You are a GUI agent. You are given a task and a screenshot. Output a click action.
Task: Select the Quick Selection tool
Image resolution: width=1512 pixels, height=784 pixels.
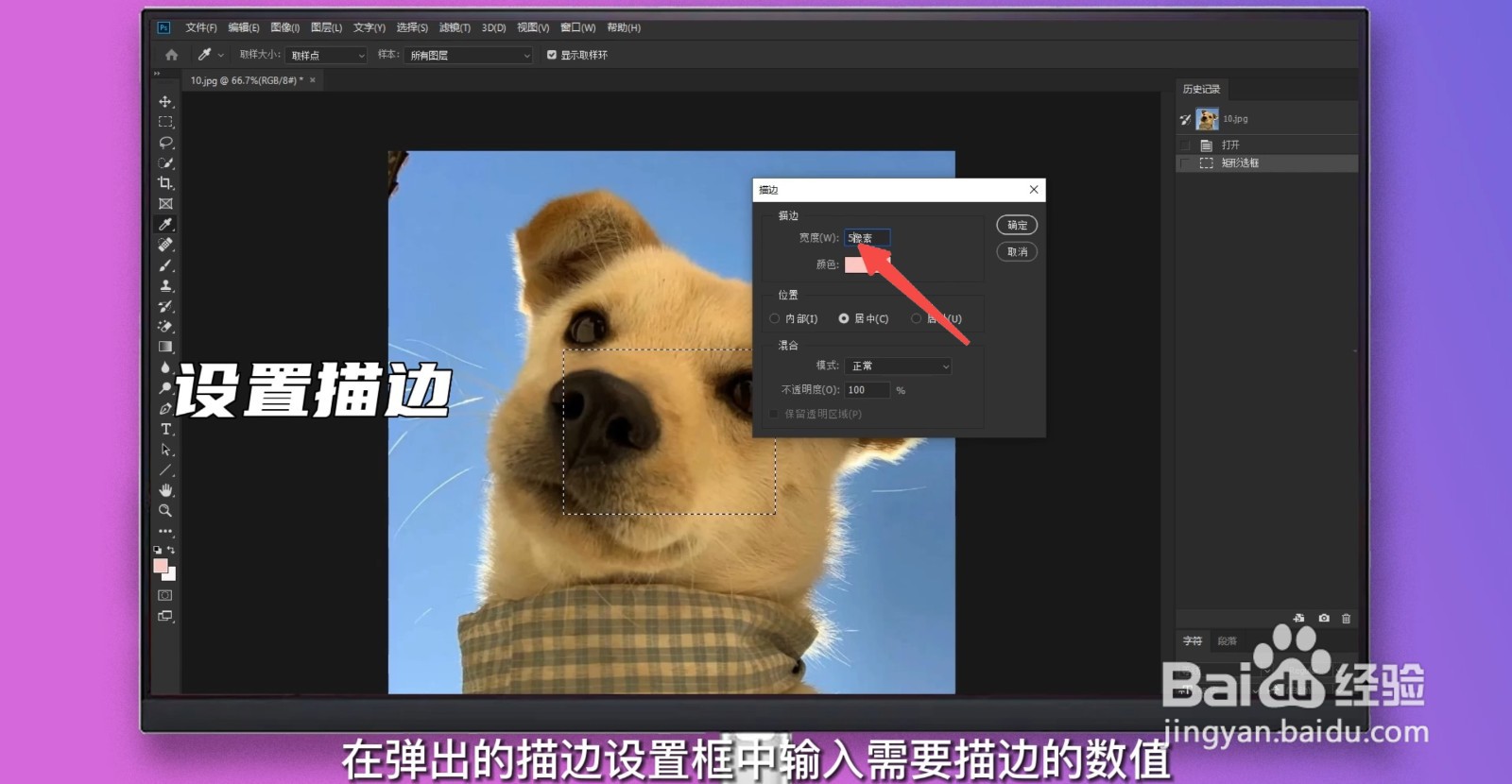[165, 162]
